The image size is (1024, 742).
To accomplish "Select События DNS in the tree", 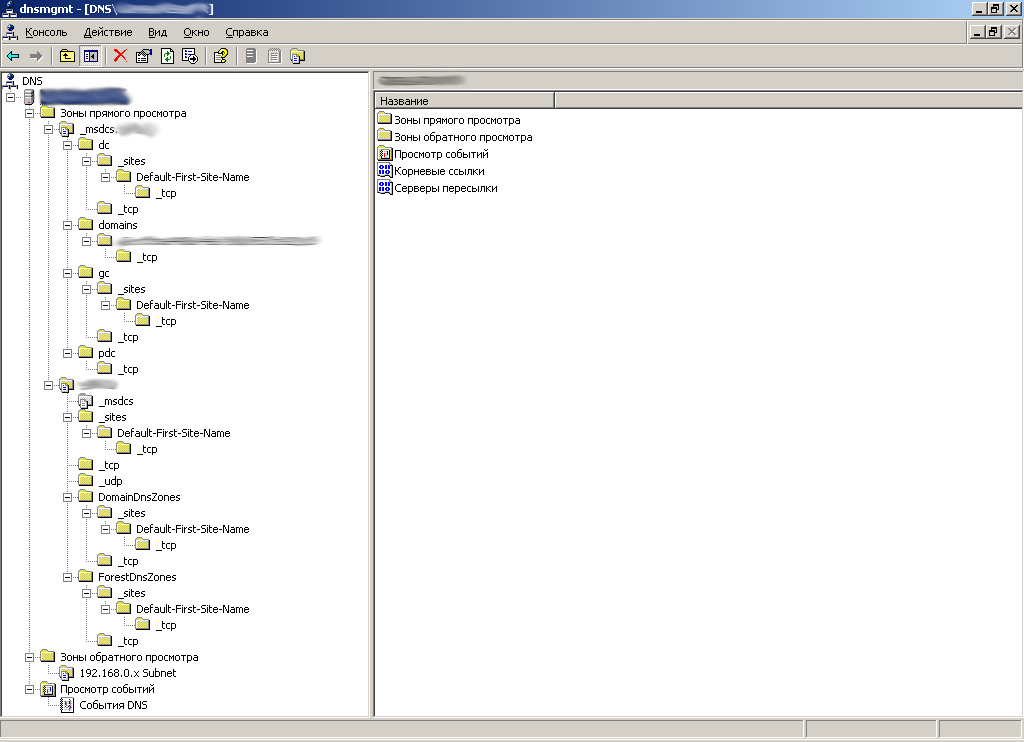I will pyautogui.click(x=114, y=705).
